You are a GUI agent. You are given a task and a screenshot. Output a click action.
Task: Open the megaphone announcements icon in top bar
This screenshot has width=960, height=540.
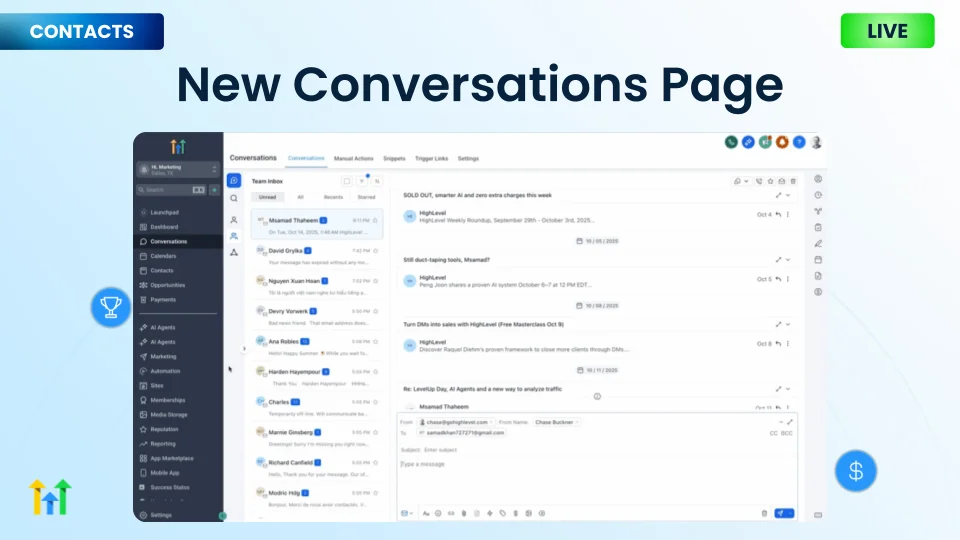pos(765,142)
